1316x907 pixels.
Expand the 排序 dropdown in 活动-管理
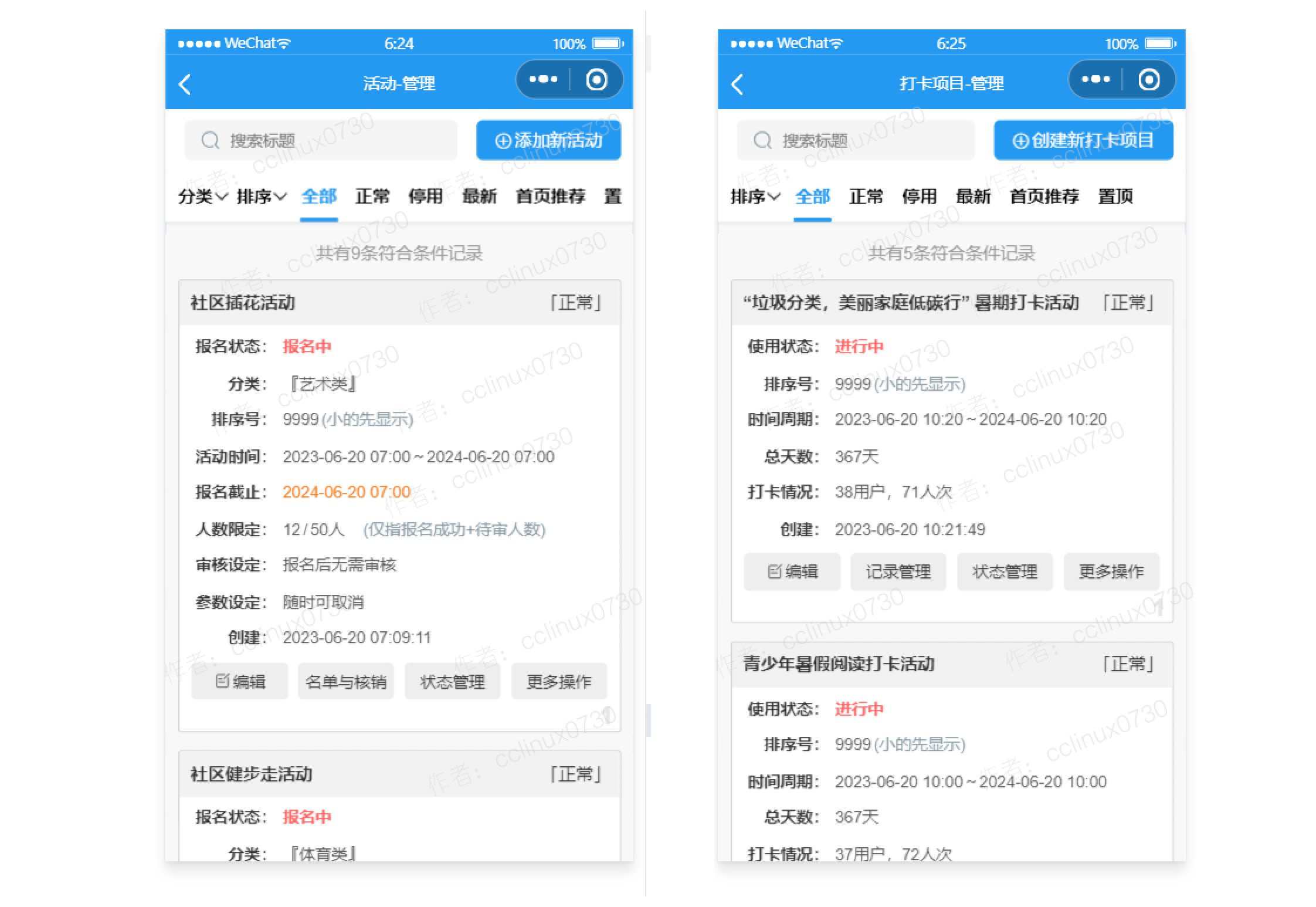pyautogui.click(x=262, y=196)
